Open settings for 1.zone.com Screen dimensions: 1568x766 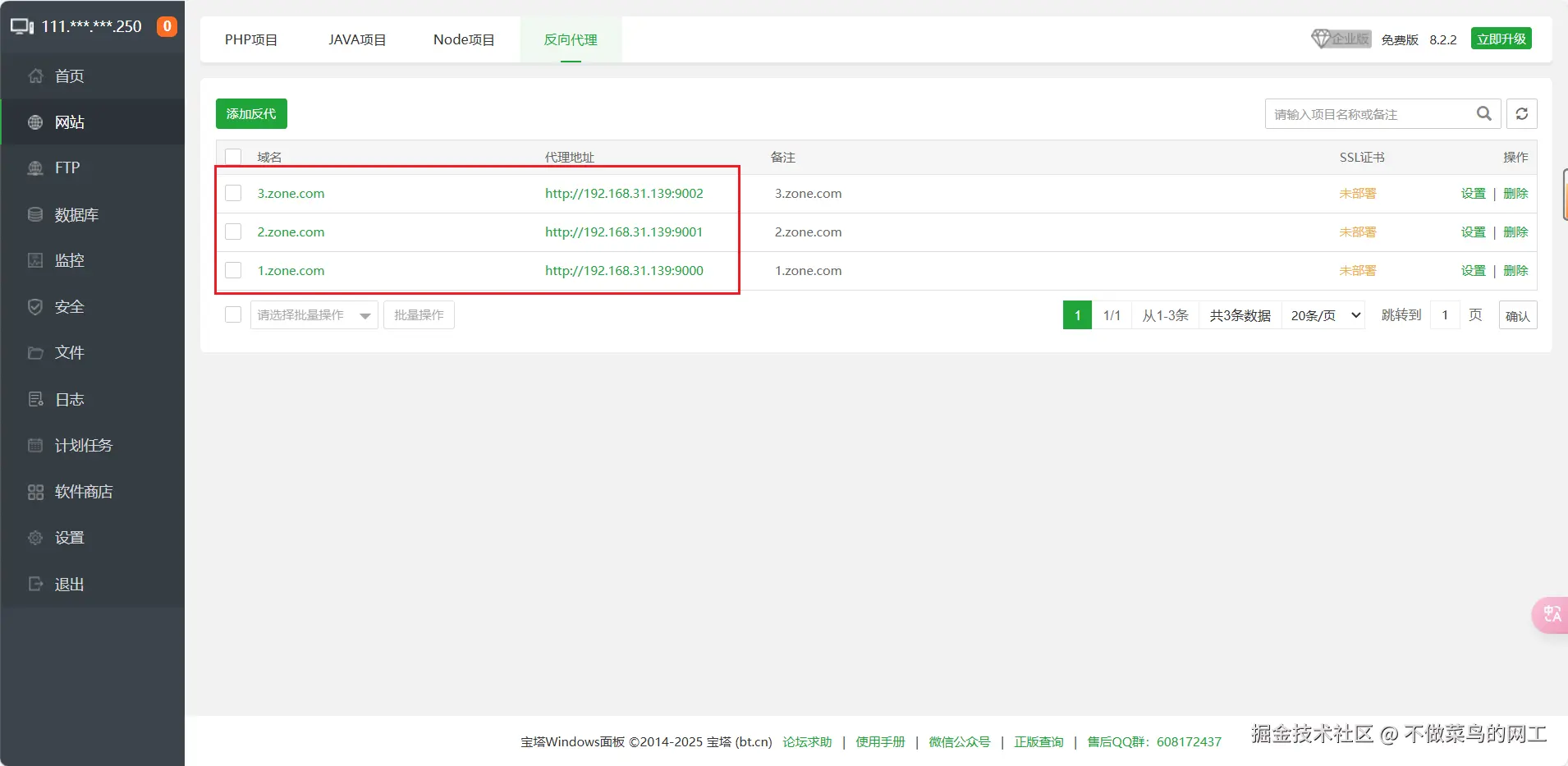point(1474,271)
